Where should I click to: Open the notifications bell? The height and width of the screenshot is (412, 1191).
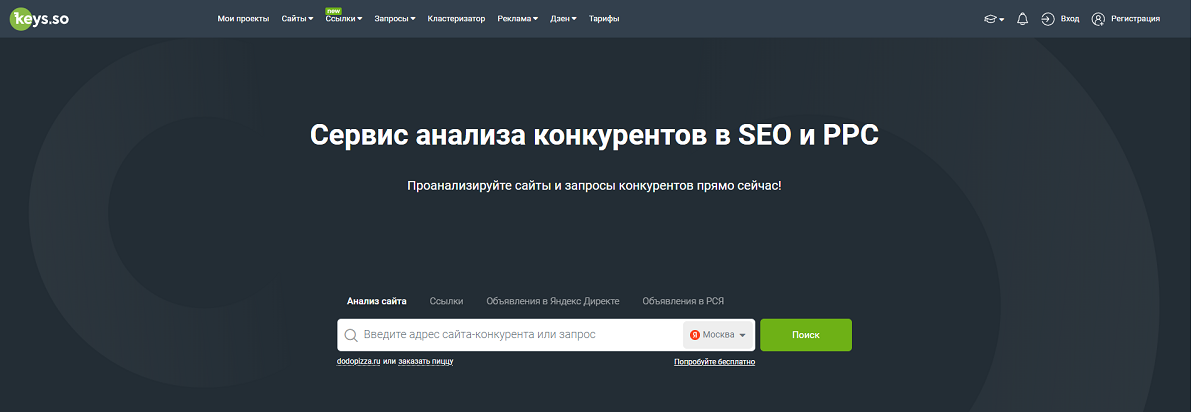[x=1022, y=19]
